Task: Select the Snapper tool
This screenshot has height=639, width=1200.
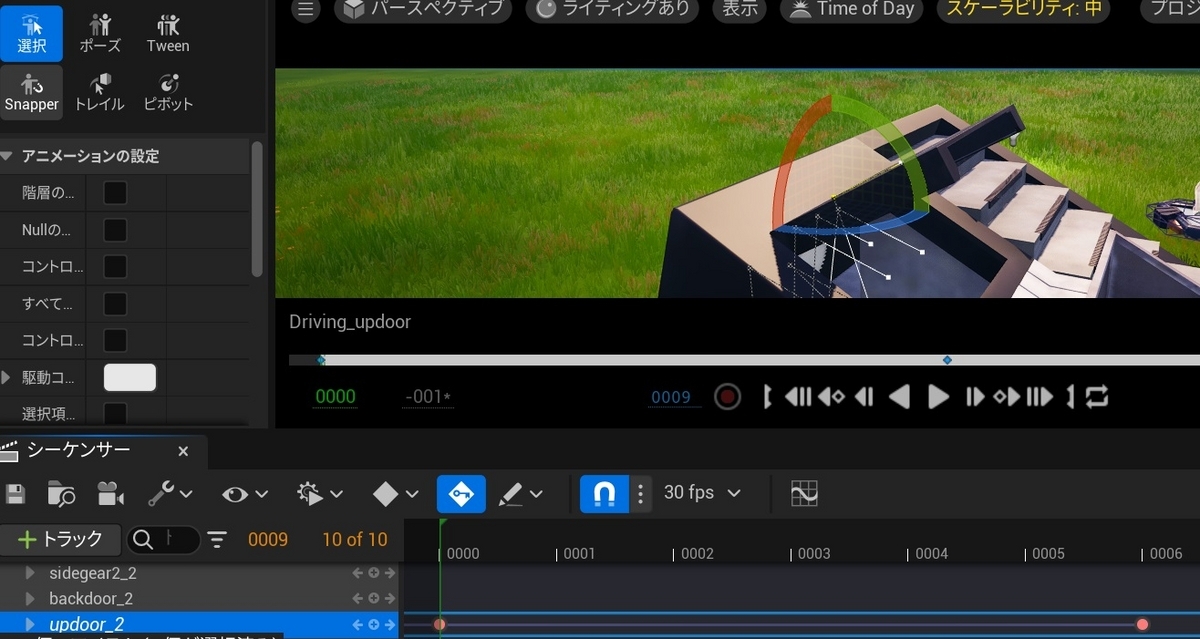Action: click(x=31, y=92)
